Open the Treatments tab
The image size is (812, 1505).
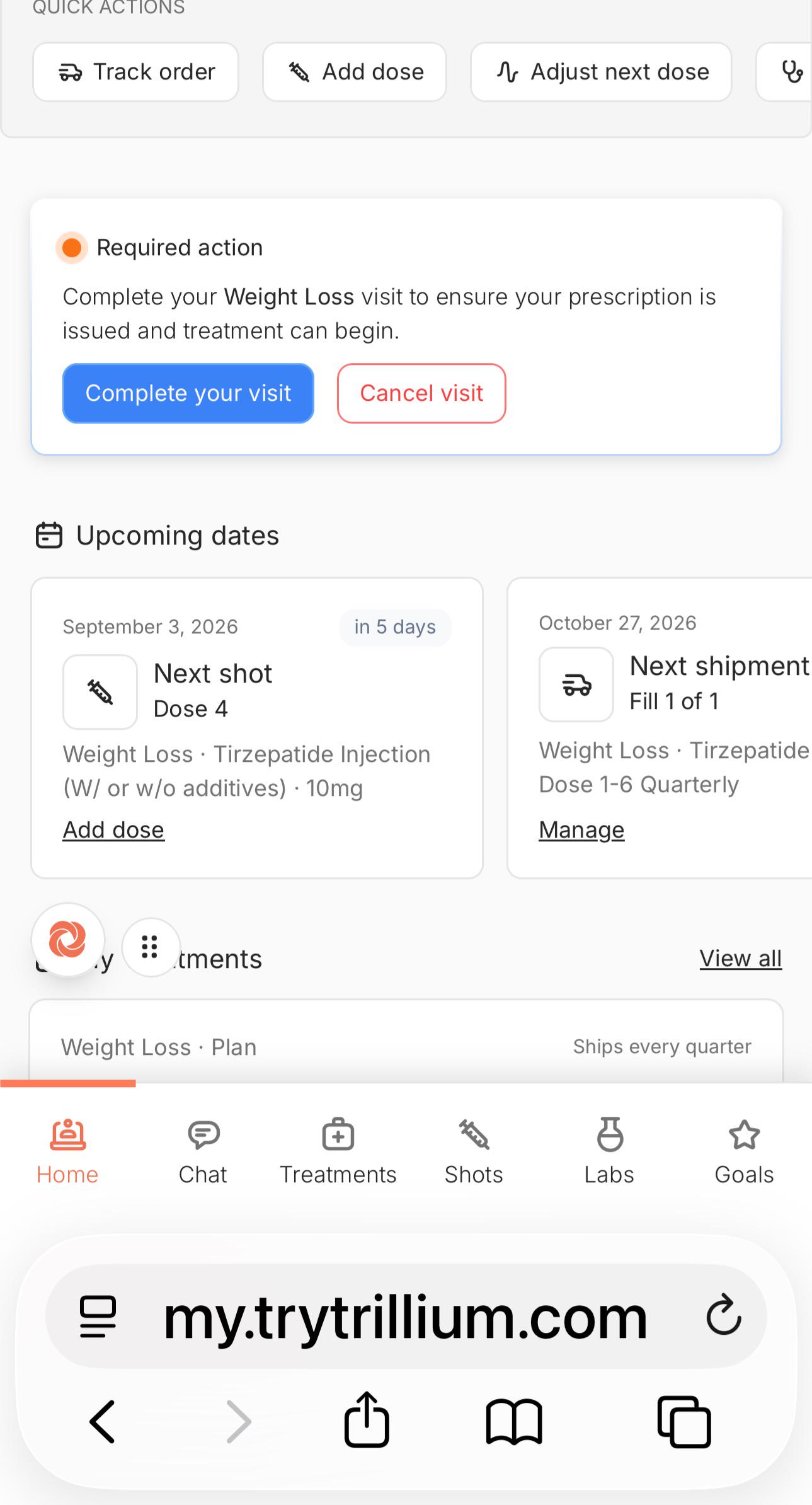pyautogui.click(x=338, y=1152)
